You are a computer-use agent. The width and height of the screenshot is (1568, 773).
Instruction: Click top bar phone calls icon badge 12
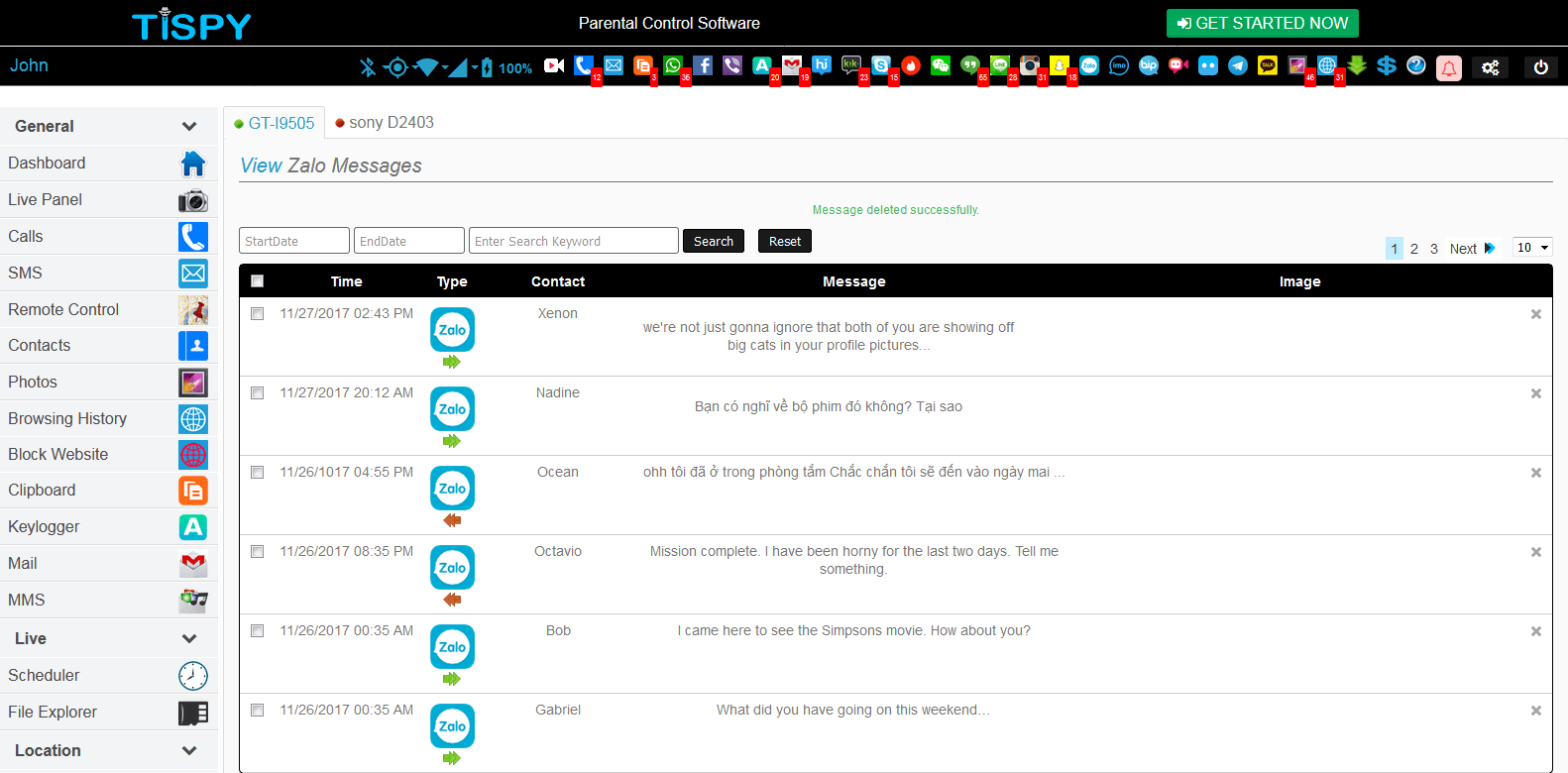coord(584,65)
